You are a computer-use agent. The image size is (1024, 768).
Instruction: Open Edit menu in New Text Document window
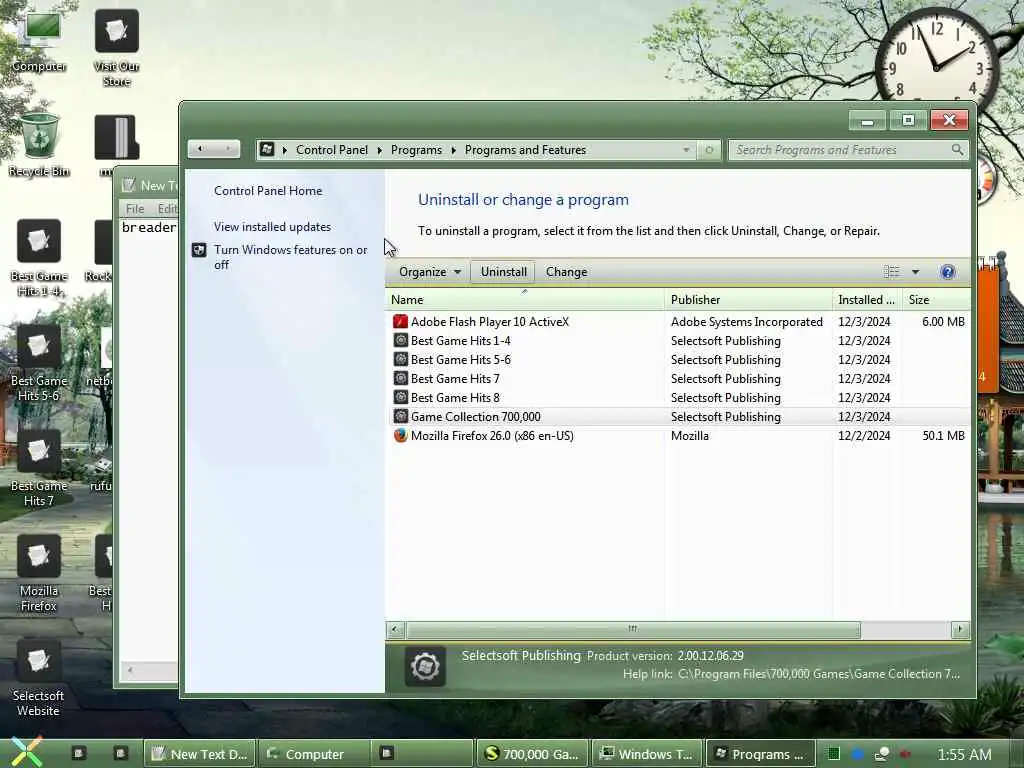point(167,208)
